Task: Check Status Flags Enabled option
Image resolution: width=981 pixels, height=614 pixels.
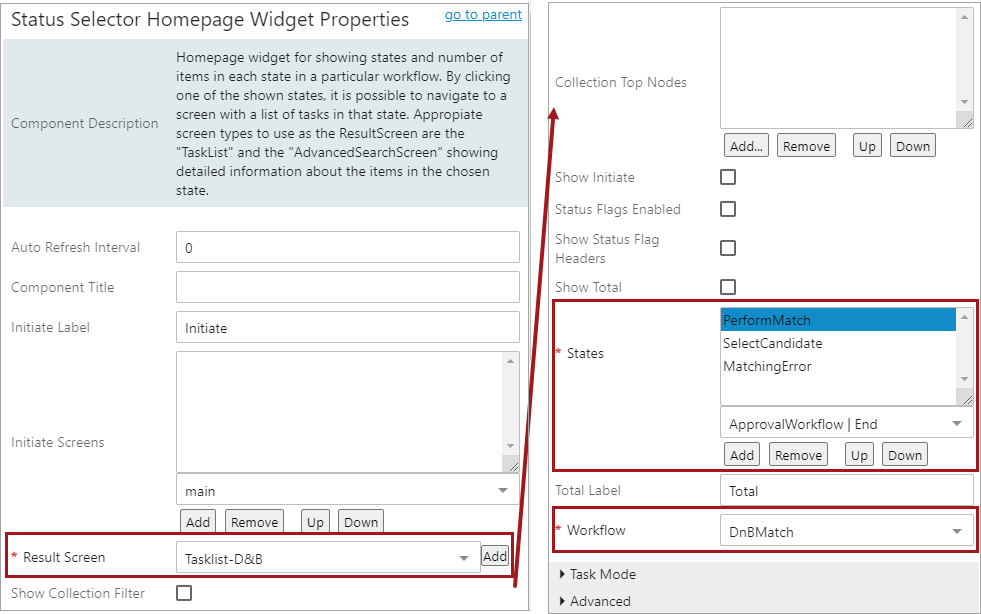Action: click(728, 209)
